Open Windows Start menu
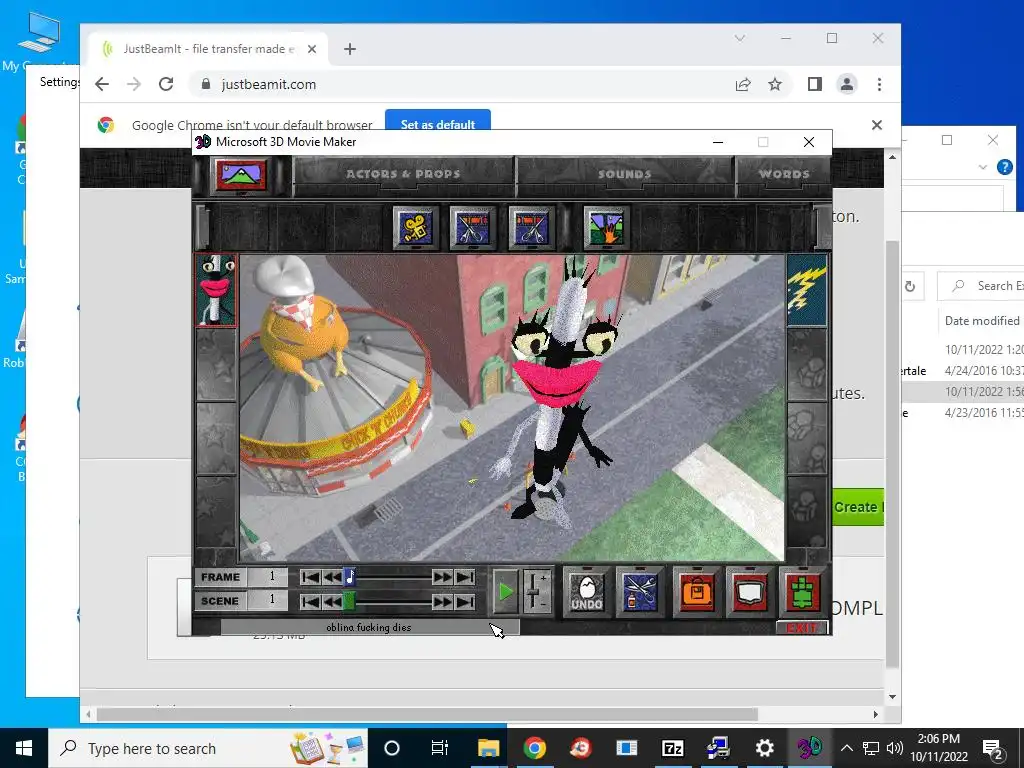 pyautogui.click(x=24, y=748)
